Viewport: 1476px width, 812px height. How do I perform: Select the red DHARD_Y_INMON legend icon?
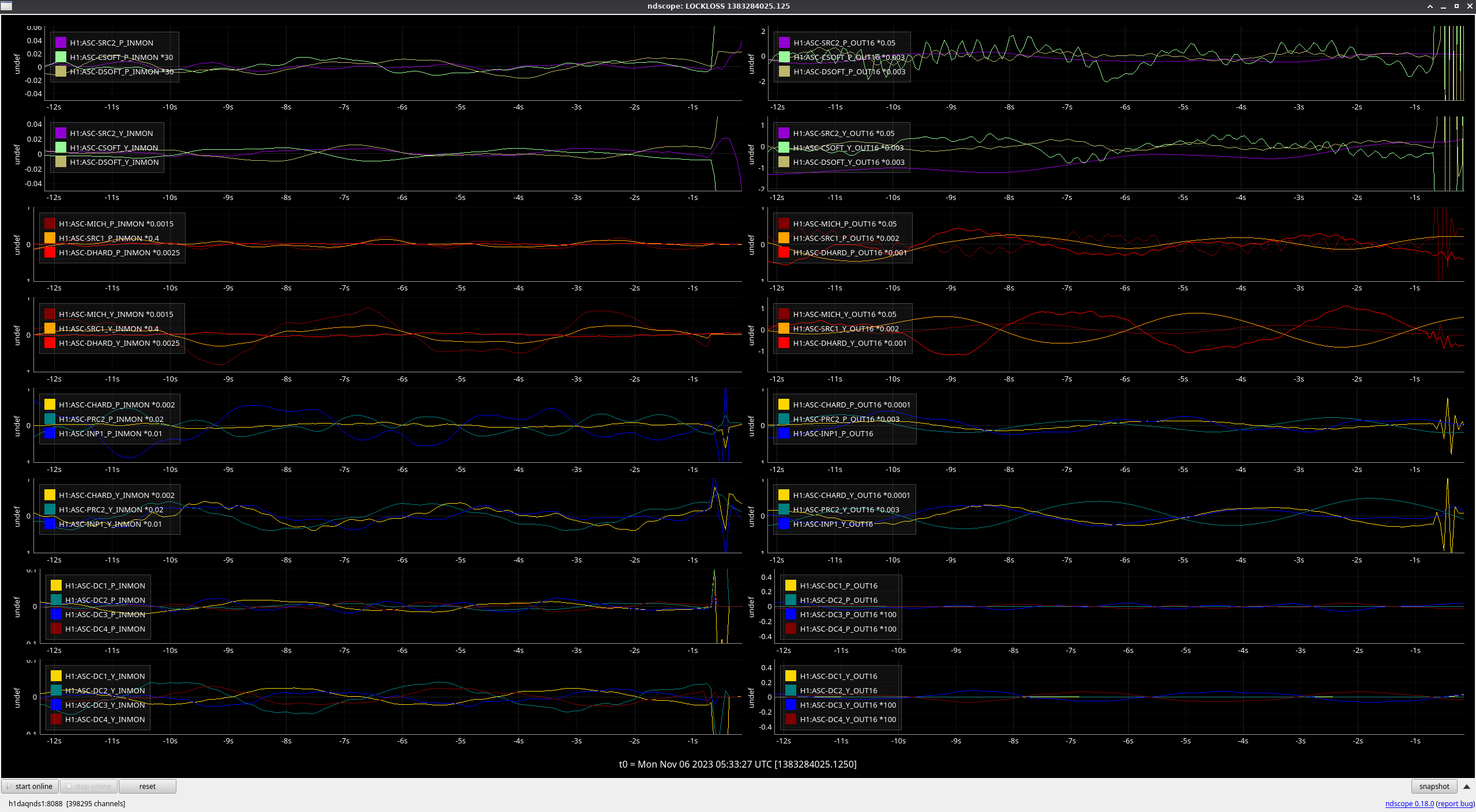pyautogui.click(x=50, y=343)
